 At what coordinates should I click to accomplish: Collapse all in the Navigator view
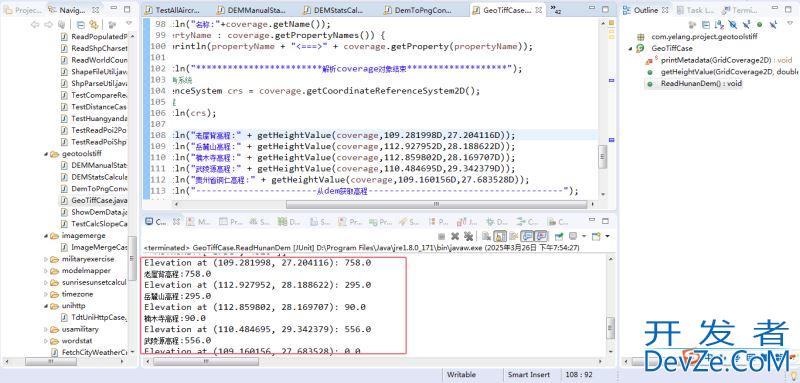(81, 24)
